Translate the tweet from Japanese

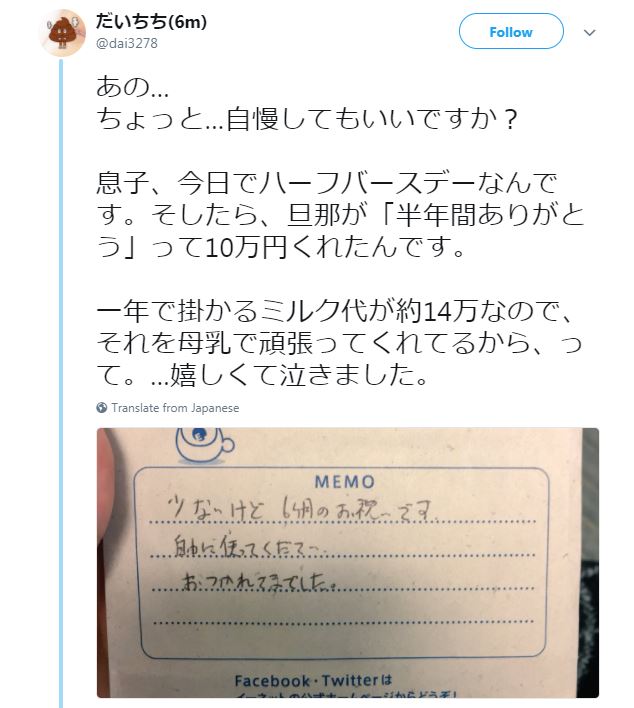175,408
